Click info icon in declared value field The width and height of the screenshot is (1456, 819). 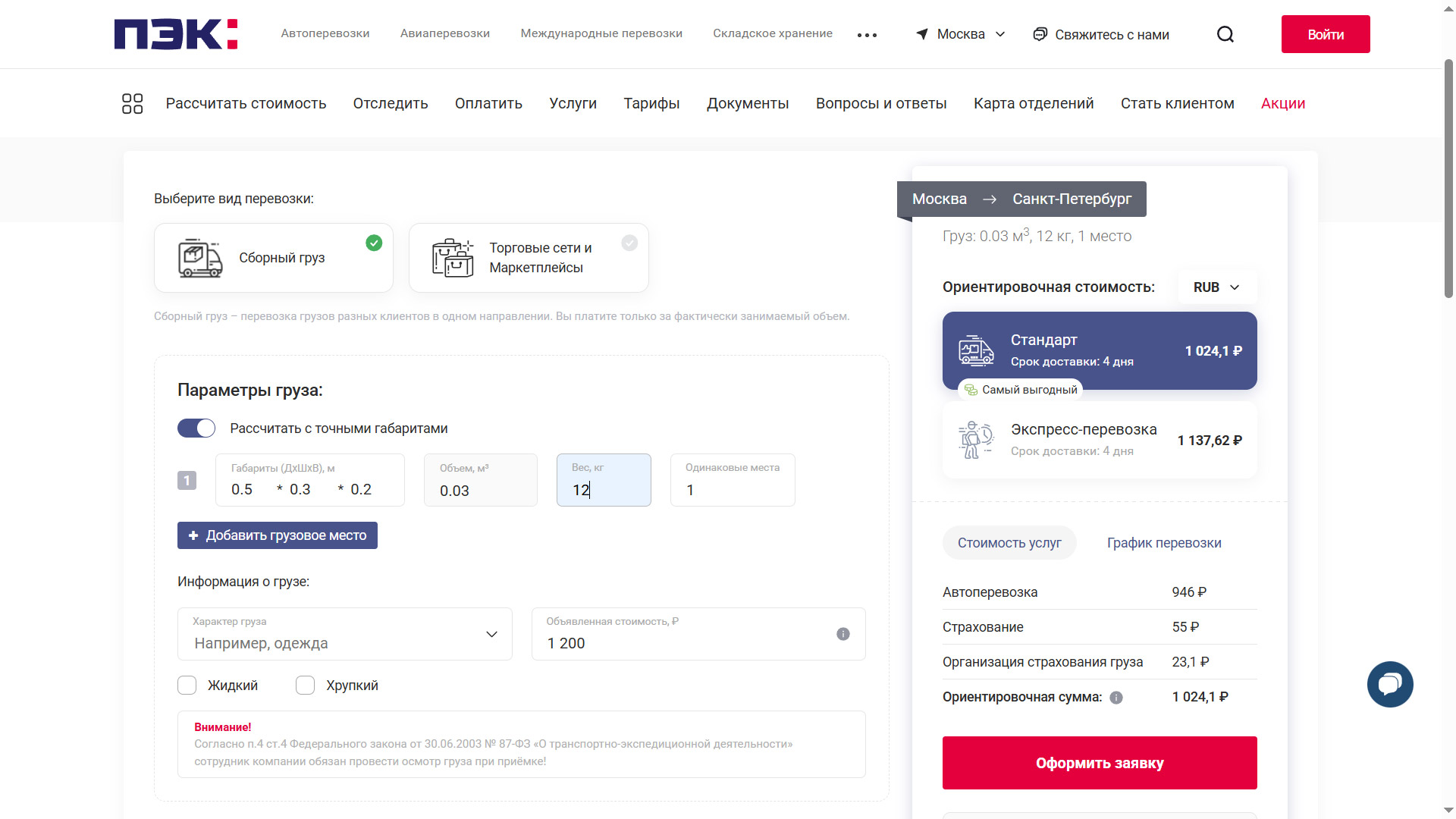click(x=843, y=634)
